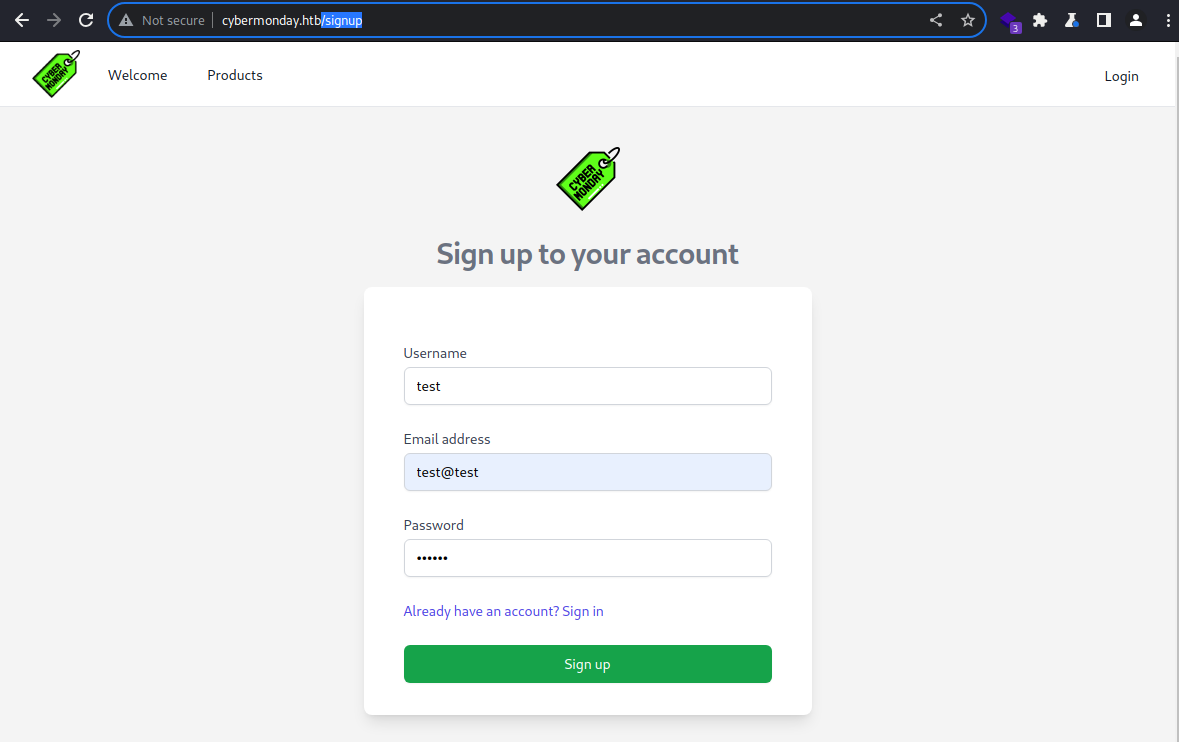Screen dimensions: 1179x742
Task: Toggle the browser side panel icon
Action: tap(1103, 20)
